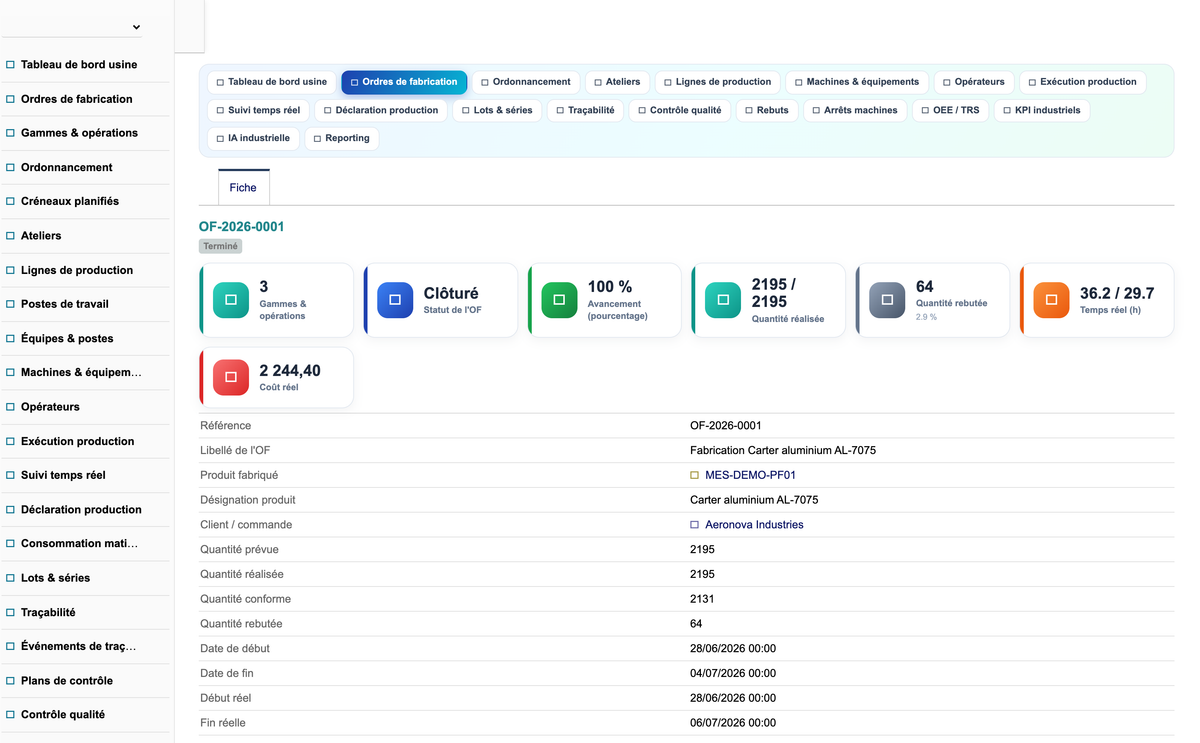
Task: Click sidebar icon for Gammes & opérations
Action: (10, 133)
